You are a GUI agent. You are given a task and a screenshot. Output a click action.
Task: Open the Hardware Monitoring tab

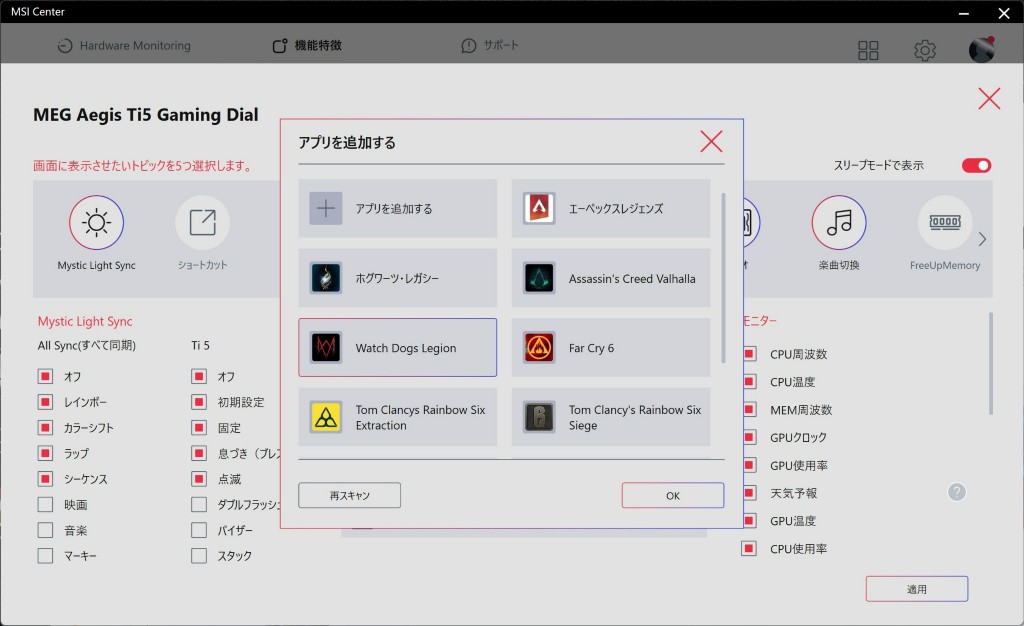(124, 46)
